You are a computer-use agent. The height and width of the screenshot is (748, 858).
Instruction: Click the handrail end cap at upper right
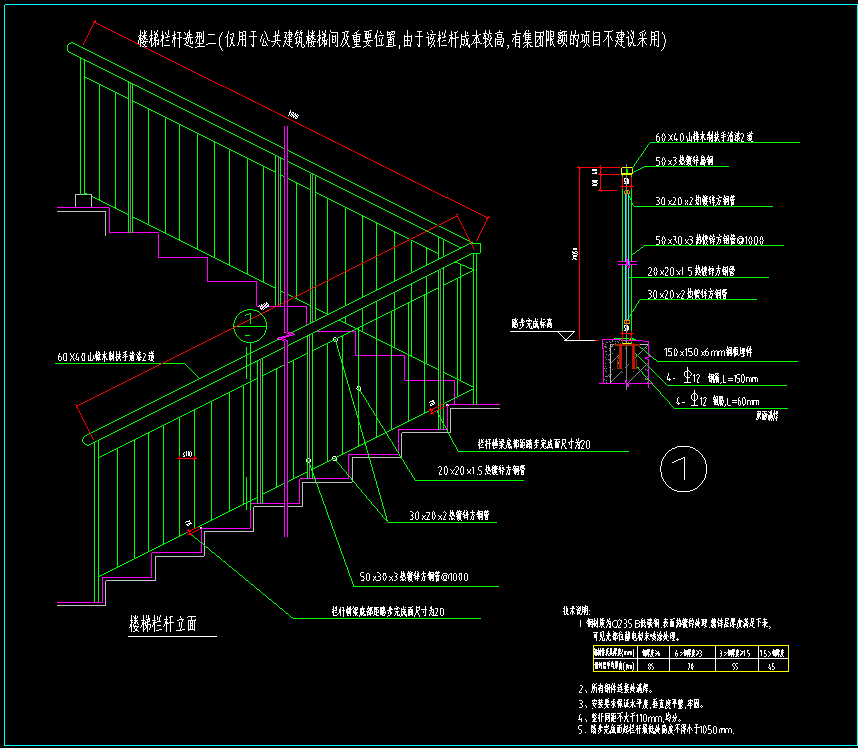coord(476,248)
